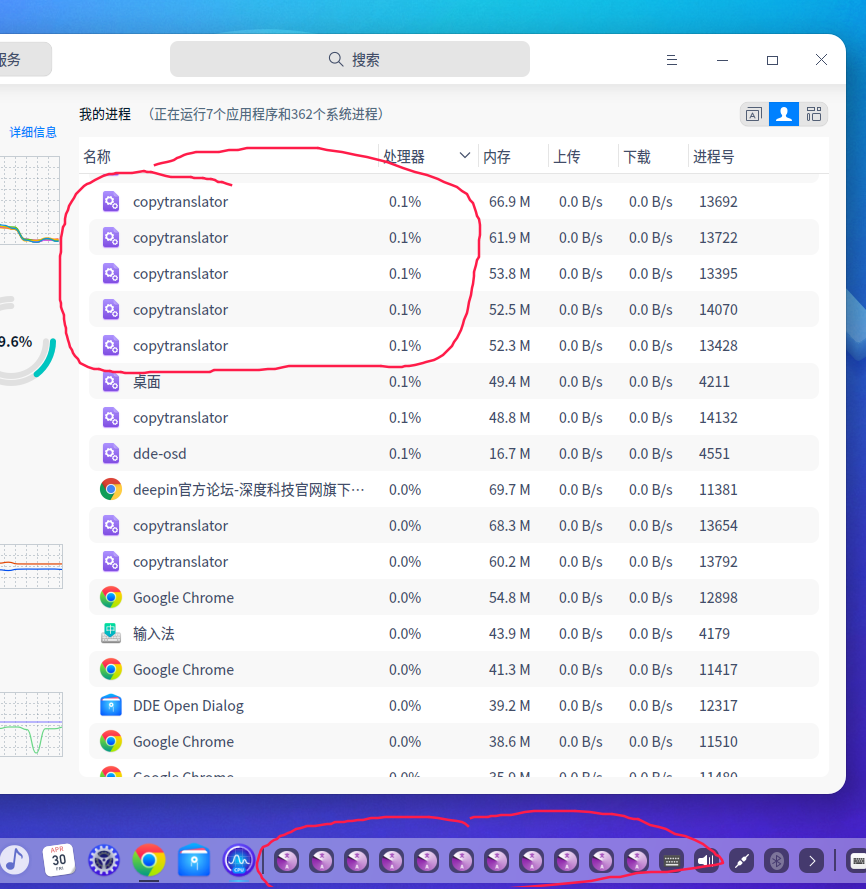Expand the tray with arrow button
Screen dimensions: 866x889
(812, 861)
